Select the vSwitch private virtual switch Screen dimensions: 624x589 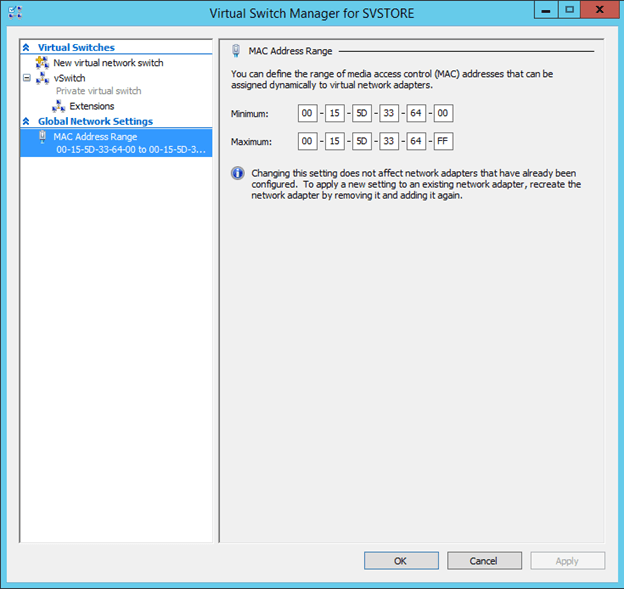[x=70, y=78]
